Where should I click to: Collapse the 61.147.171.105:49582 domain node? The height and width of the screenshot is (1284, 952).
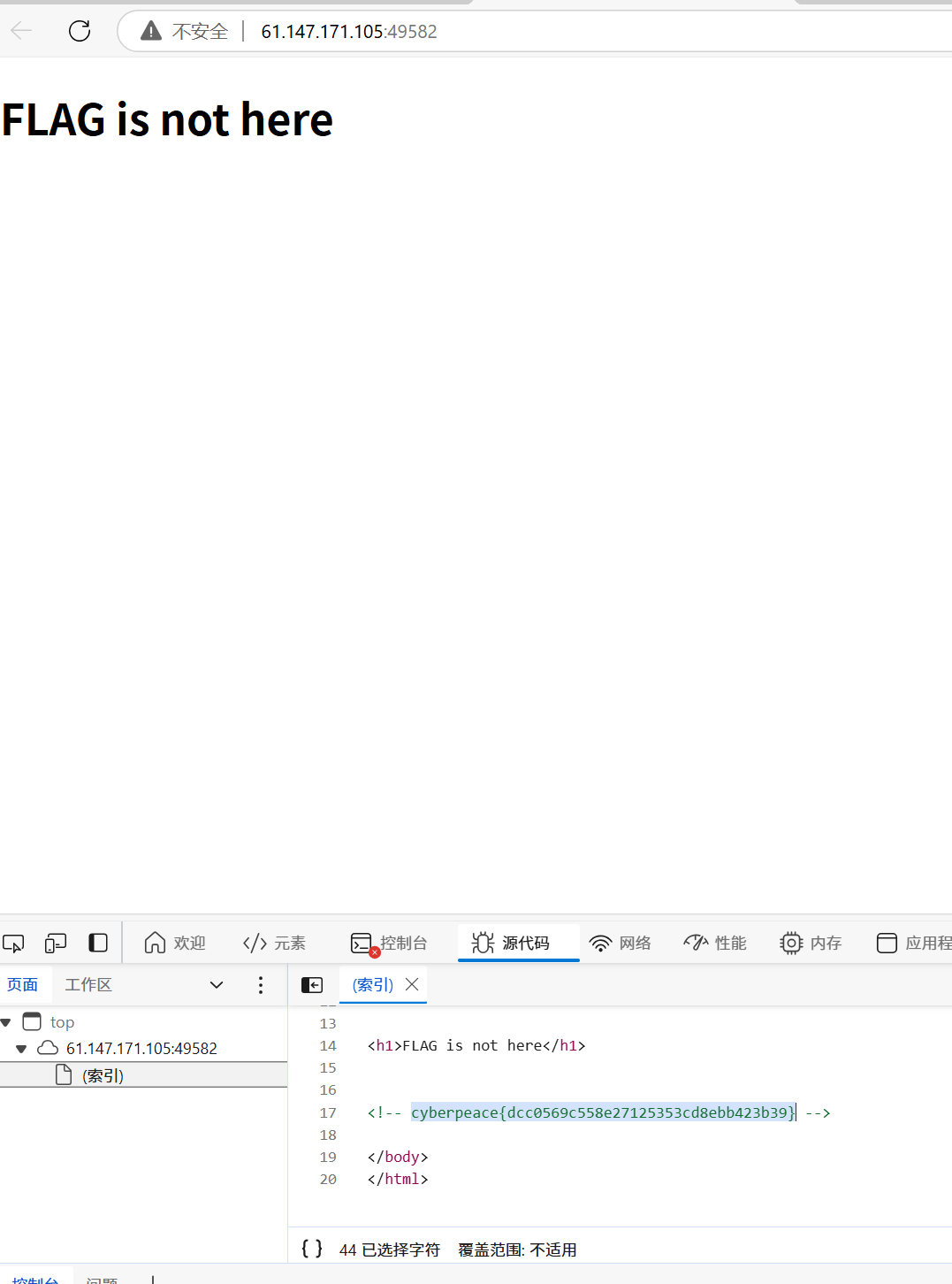click(21, 1049)
